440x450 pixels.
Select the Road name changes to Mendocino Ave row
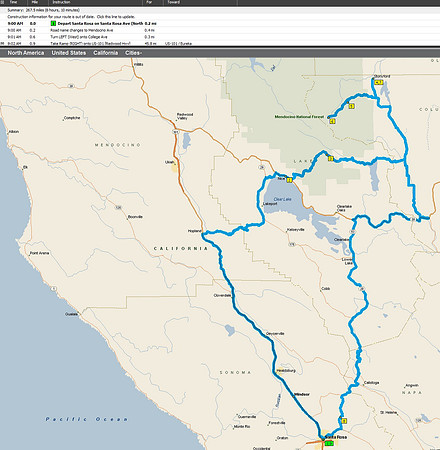pyautogui.click(x=220, y=30)
